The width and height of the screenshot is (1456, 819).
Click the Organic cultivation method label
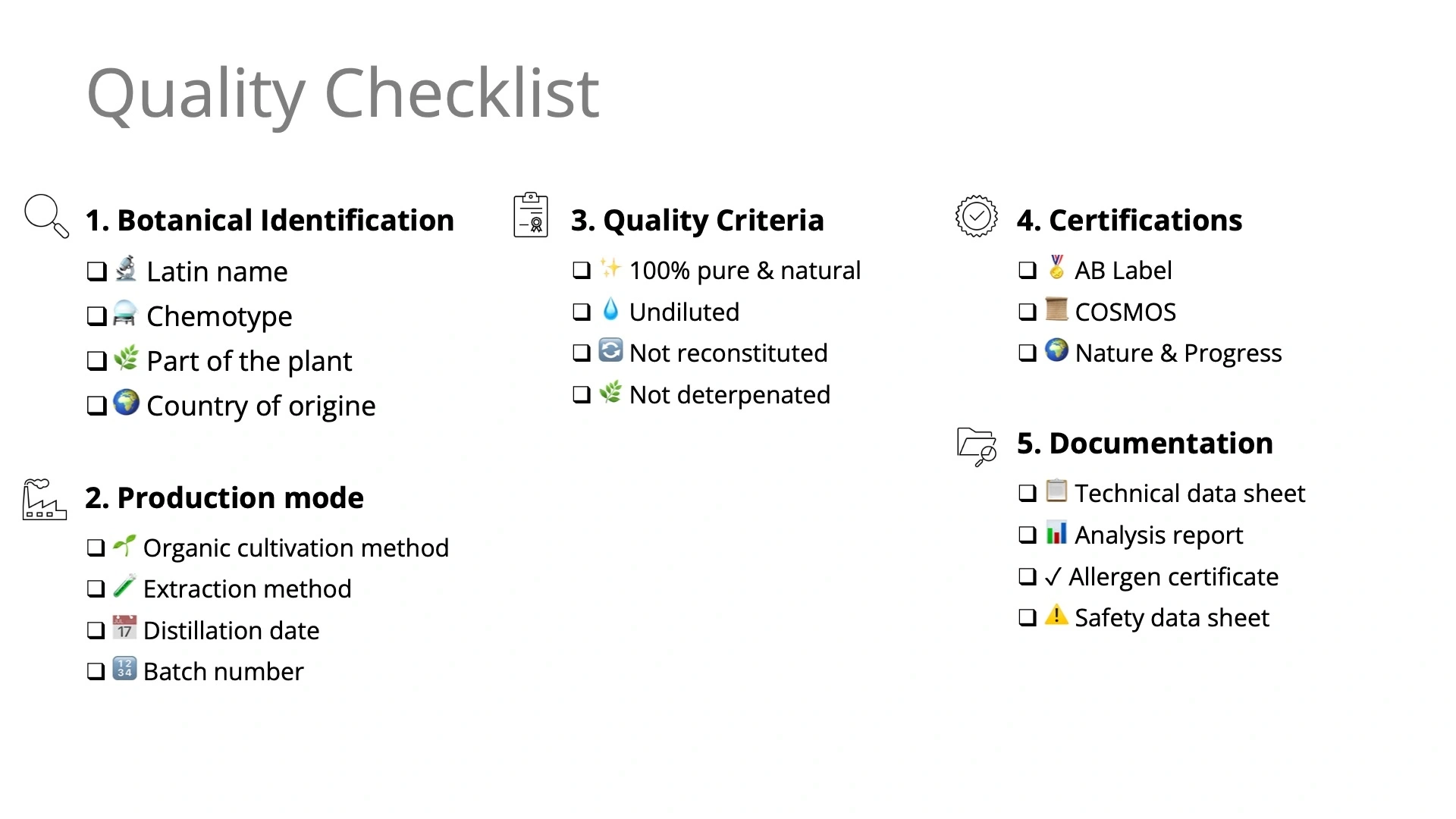tap(296, 548)
